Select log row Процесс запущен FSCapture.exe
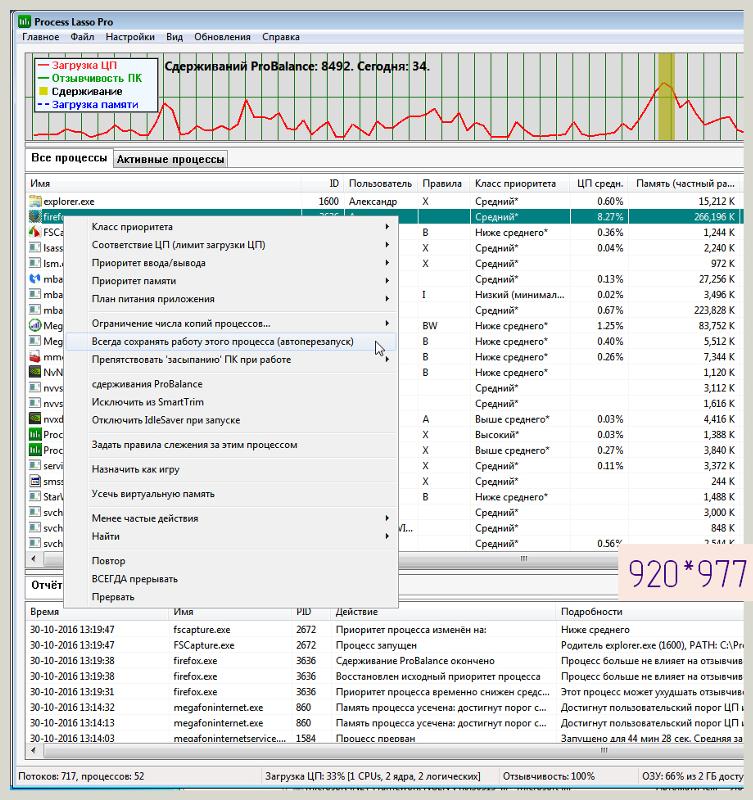753x800 pixels. tap(385, 645)
